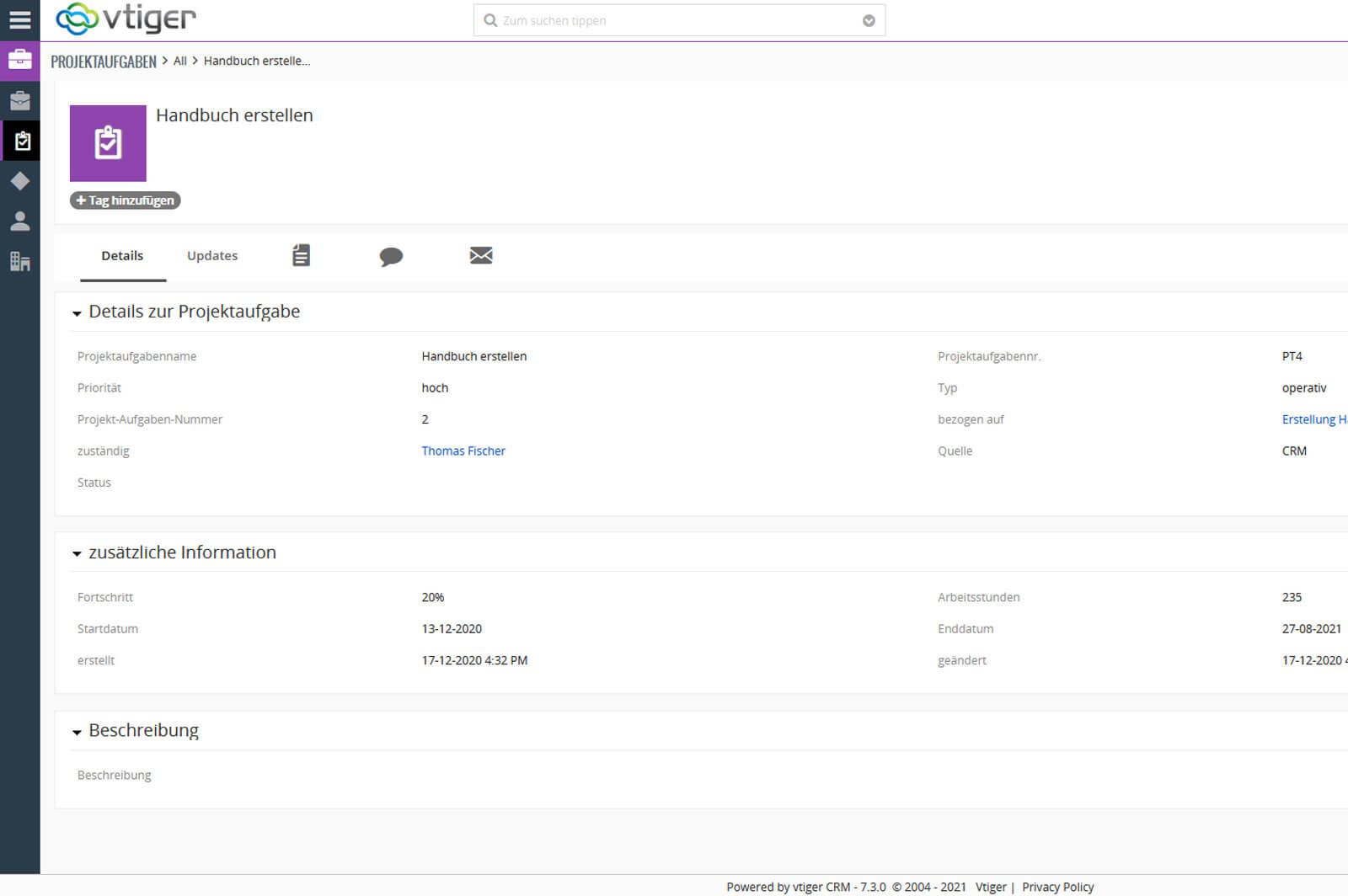The width and height of the screenshot is (1348, 896).
Task: Collapse the Beschreibung section
Action: click(x=77, y=732)
